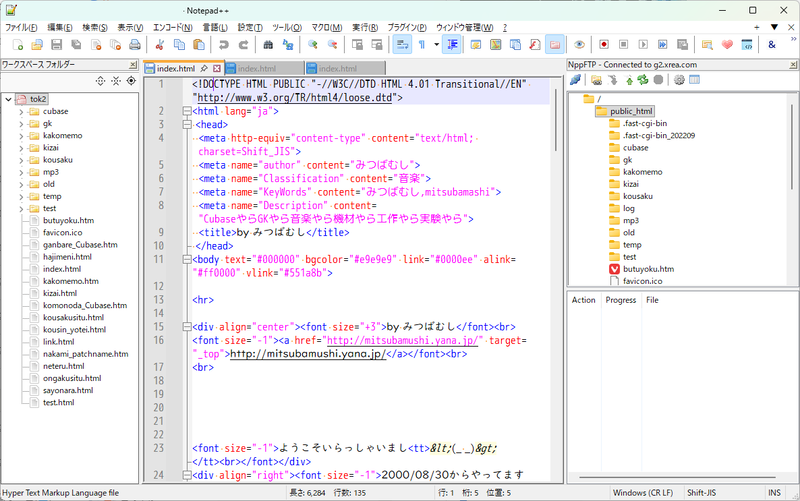Open dropdown arrow next to pilcrow icon
This screenshot has width=800, height=501.
tap(436, 45)
